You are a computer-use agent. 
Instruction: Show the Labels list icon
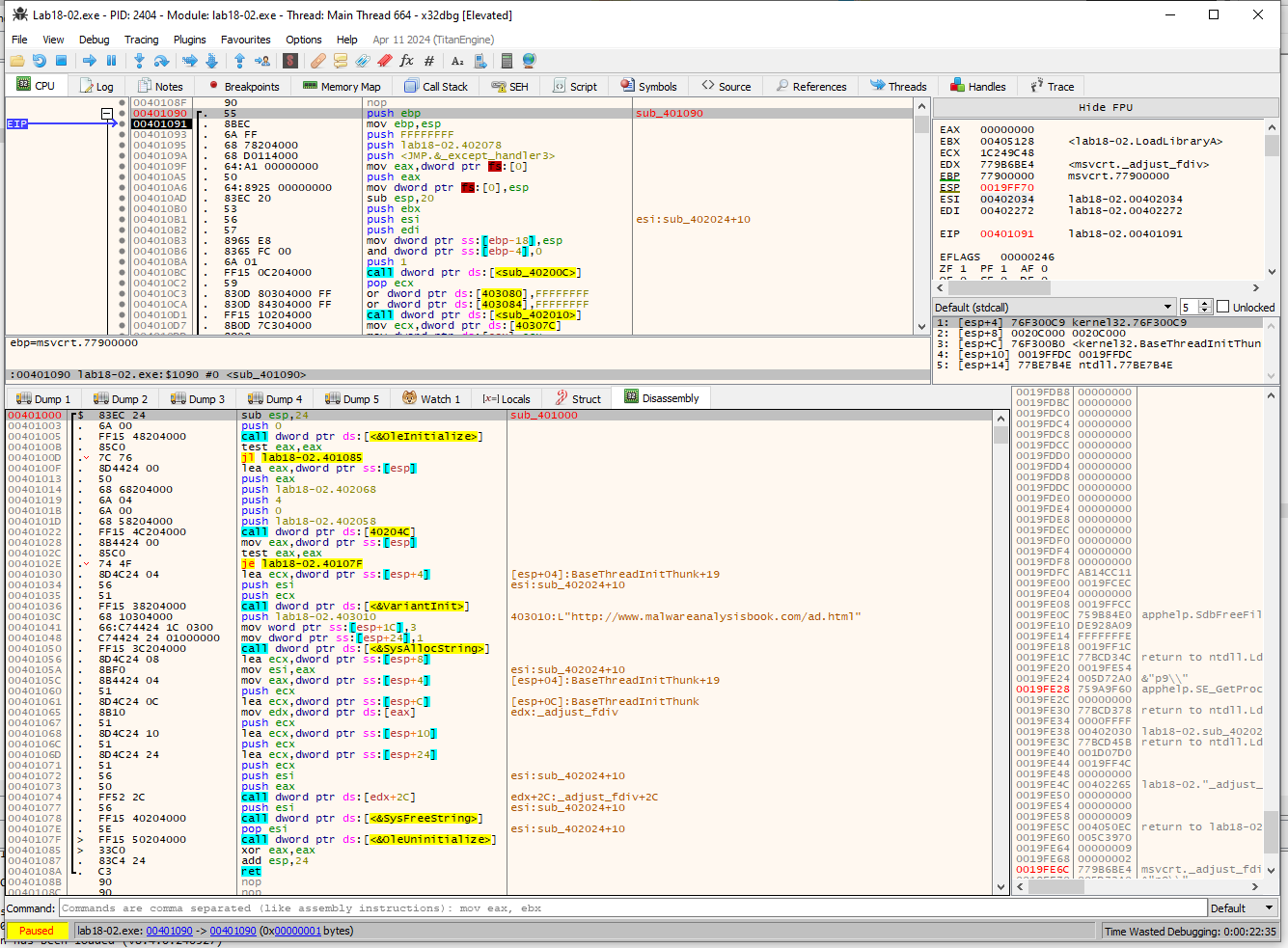tap(363, 61)
